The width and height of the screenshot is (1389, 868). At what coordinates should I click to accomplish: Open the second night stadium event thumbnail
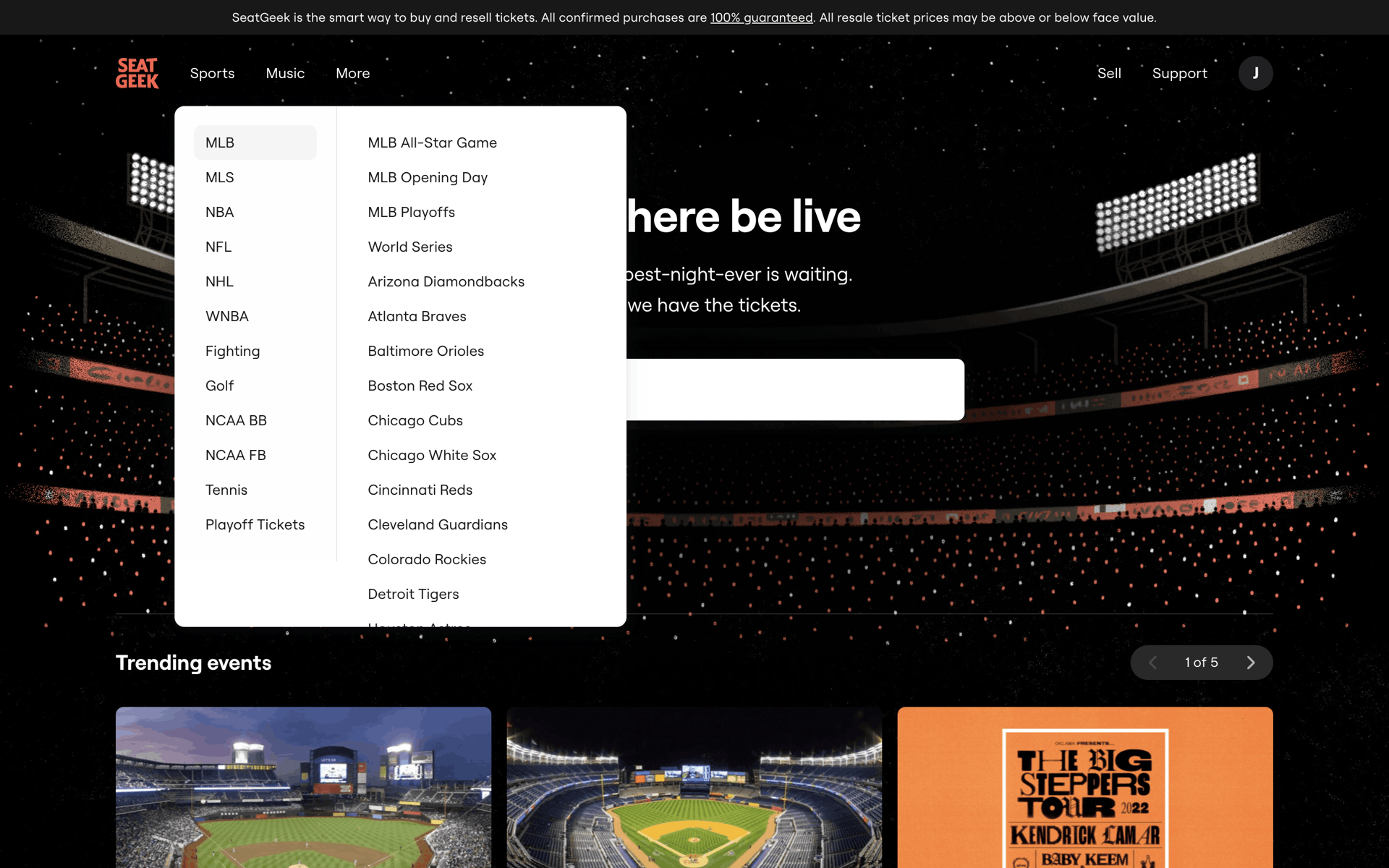pyautogui.click(x=694, y=787)
